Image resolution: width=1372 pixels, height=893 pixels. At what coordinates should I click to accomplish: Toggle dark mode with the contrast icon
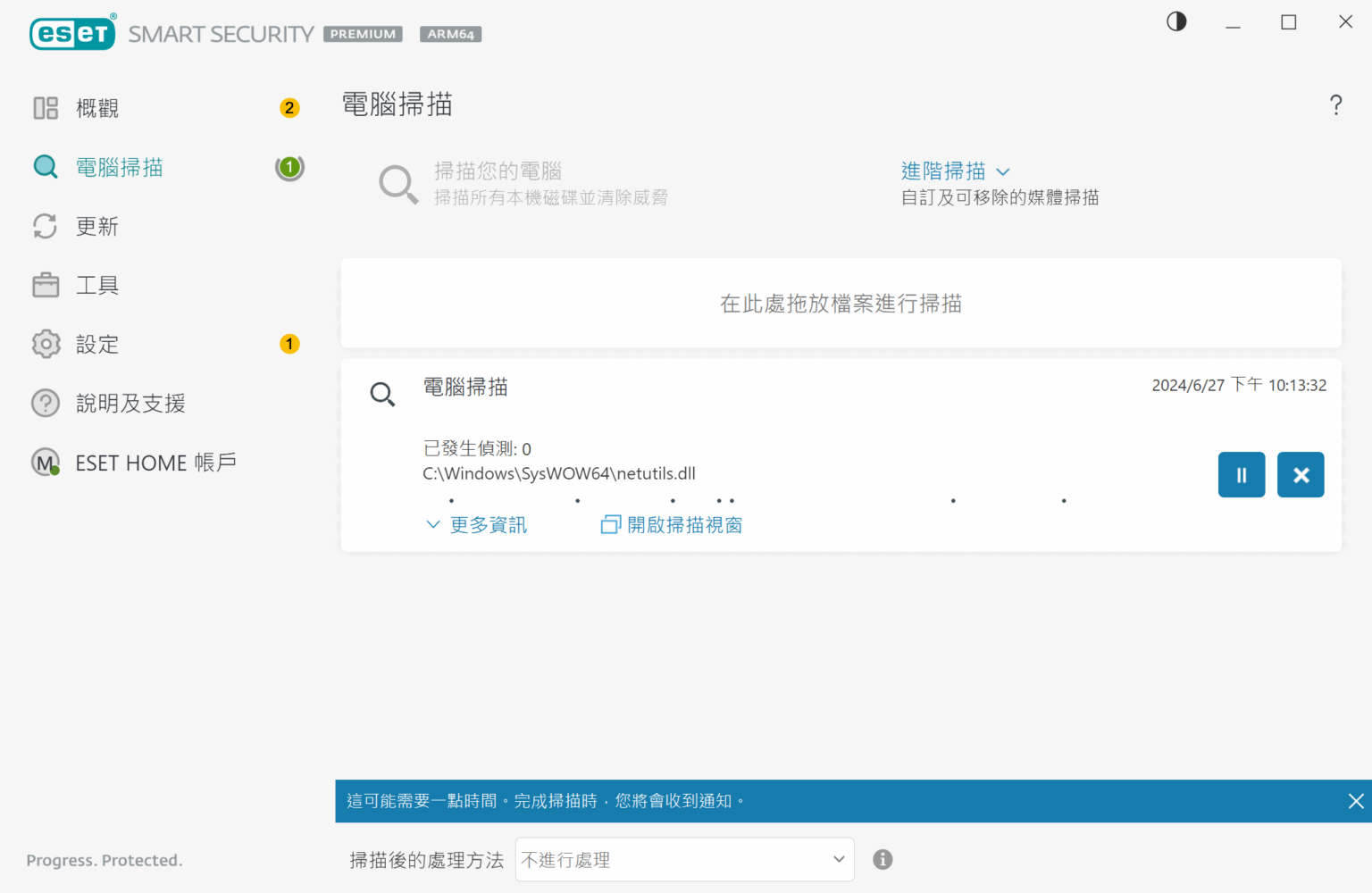(1175, 21)
